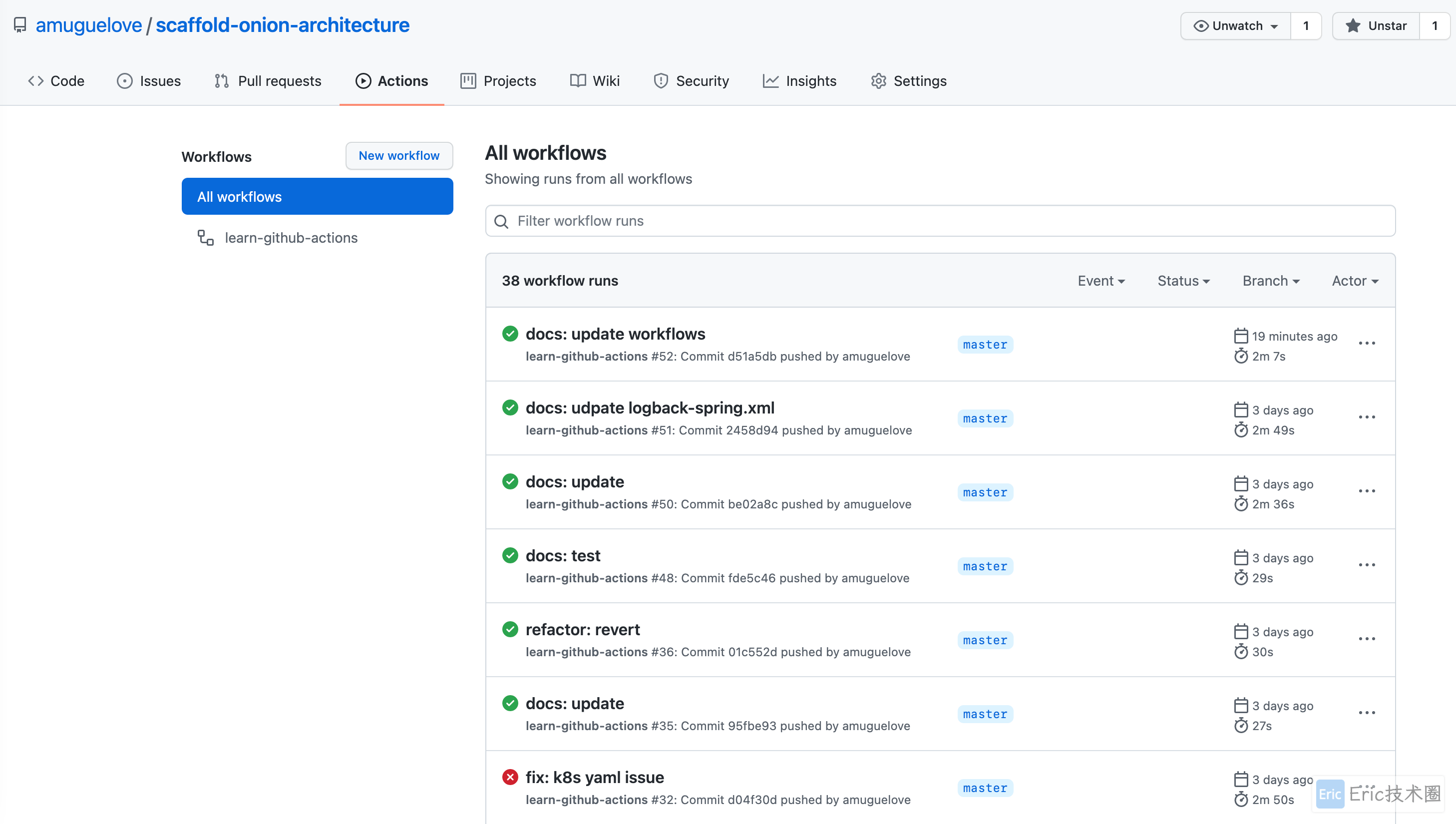The width and height of the screenshot is (1456, 824).
Task: Click the calendar icon on run #48 row
Action: [1240, 558]
